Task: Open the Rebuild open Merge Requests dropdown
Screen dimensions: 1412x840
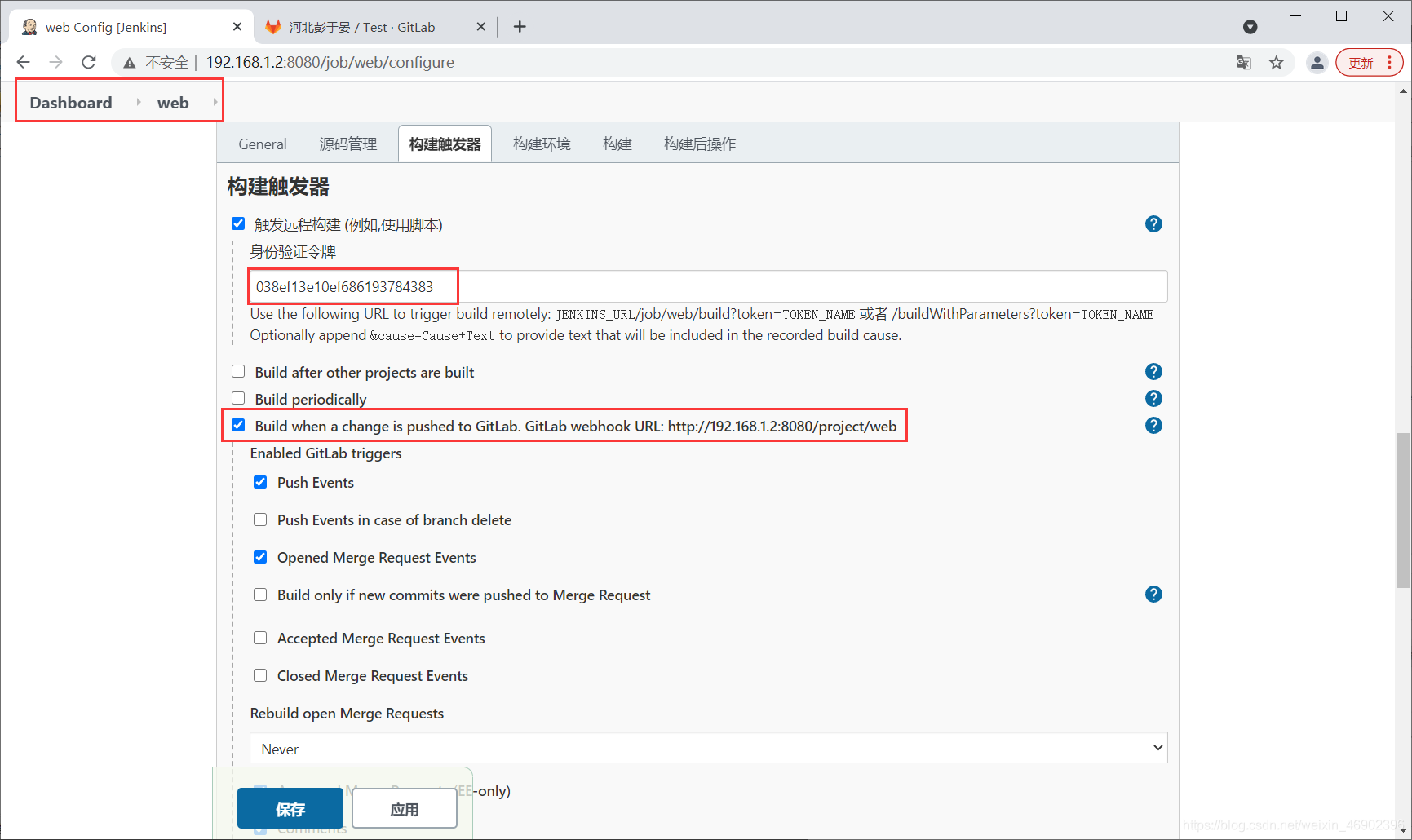Action: [708, 748]
